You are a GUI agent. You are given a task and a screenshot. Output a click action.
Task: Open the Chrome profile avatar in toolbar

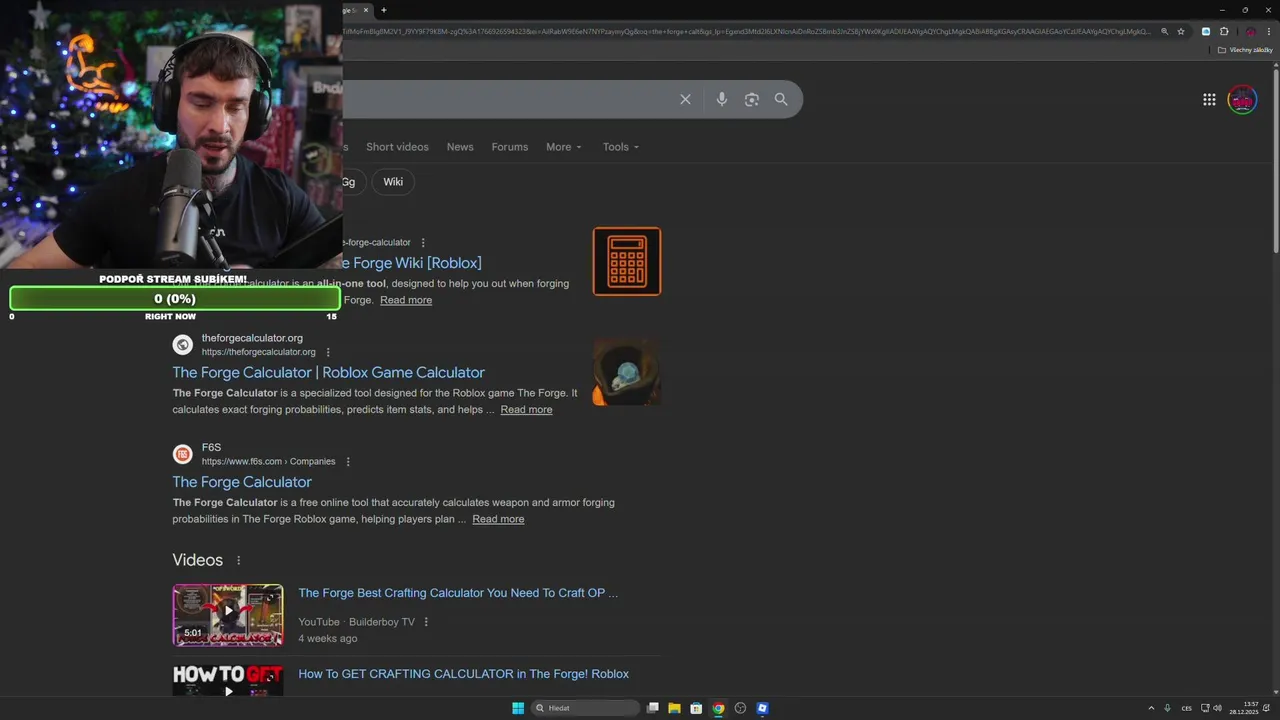tap(1249, 31)
